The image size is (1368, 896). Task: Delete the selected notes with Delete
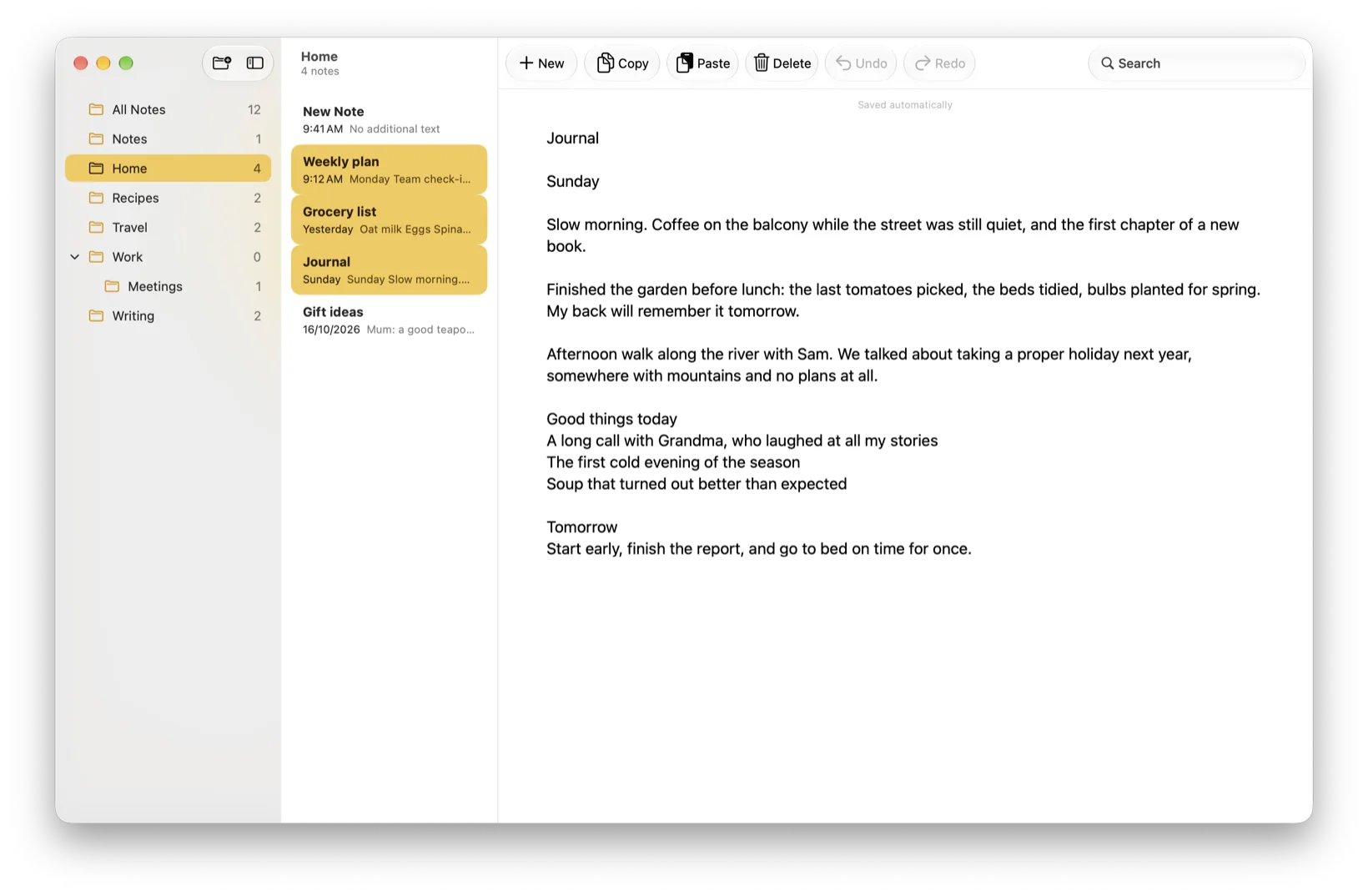click(x=782, y=63)
